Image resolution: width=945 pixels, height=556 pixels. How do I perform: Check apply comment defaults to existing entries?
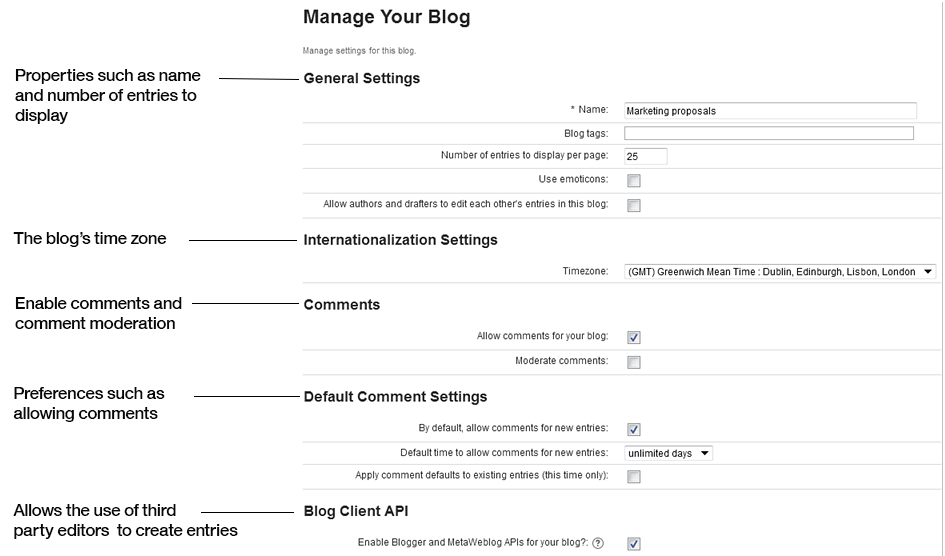(634, 477)
